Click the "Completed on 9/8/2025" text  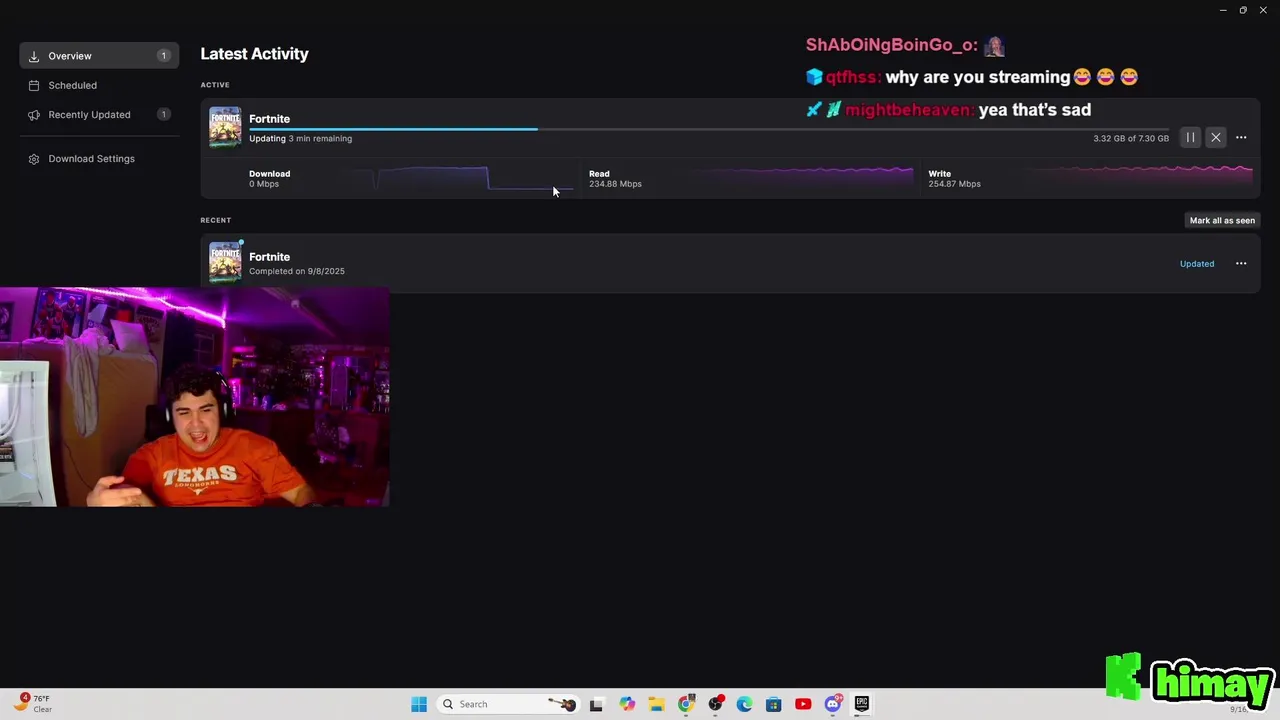click(x=297, y=271)
